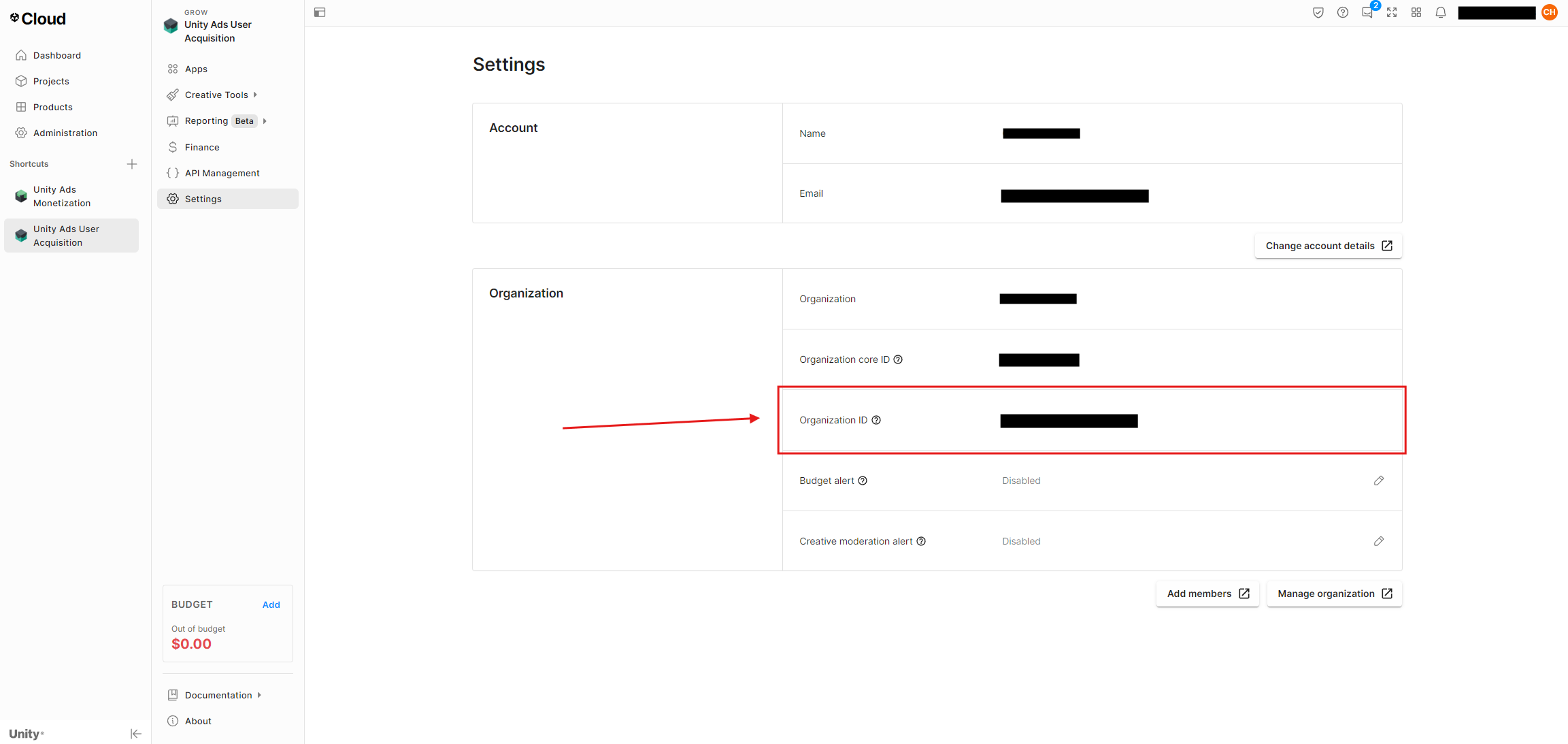Click Add members link
This screenshot has width=1568, height=744.
tap(1207, 594)
